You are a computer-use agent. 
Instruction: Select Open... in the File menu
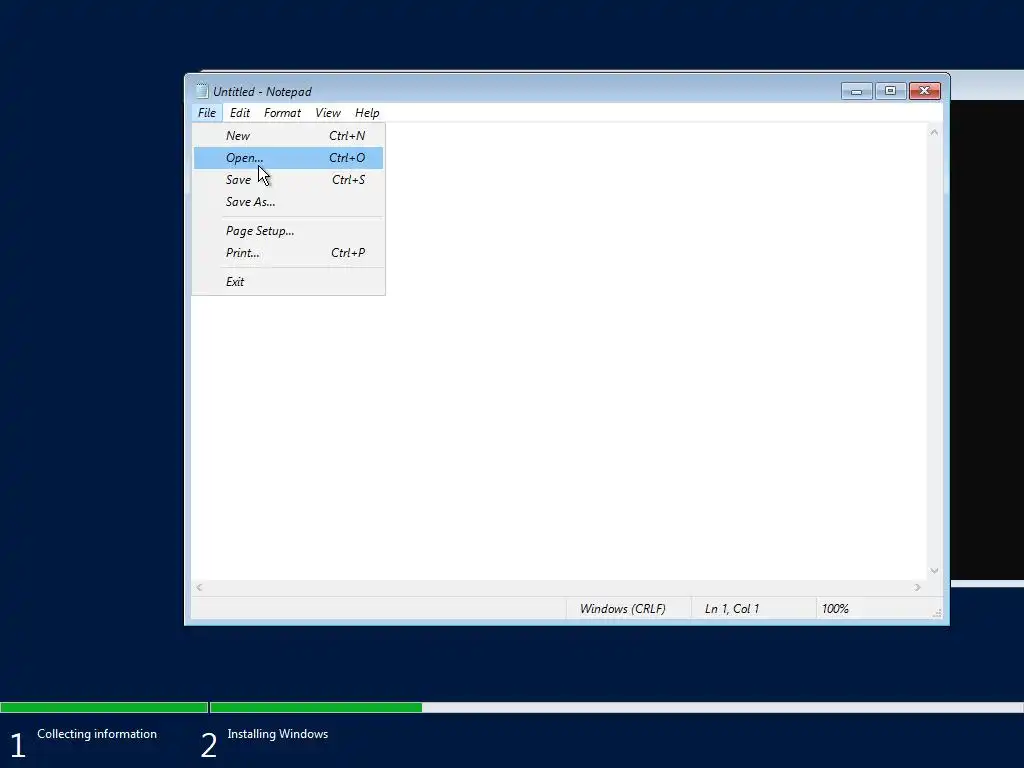[x=288, y=158]
